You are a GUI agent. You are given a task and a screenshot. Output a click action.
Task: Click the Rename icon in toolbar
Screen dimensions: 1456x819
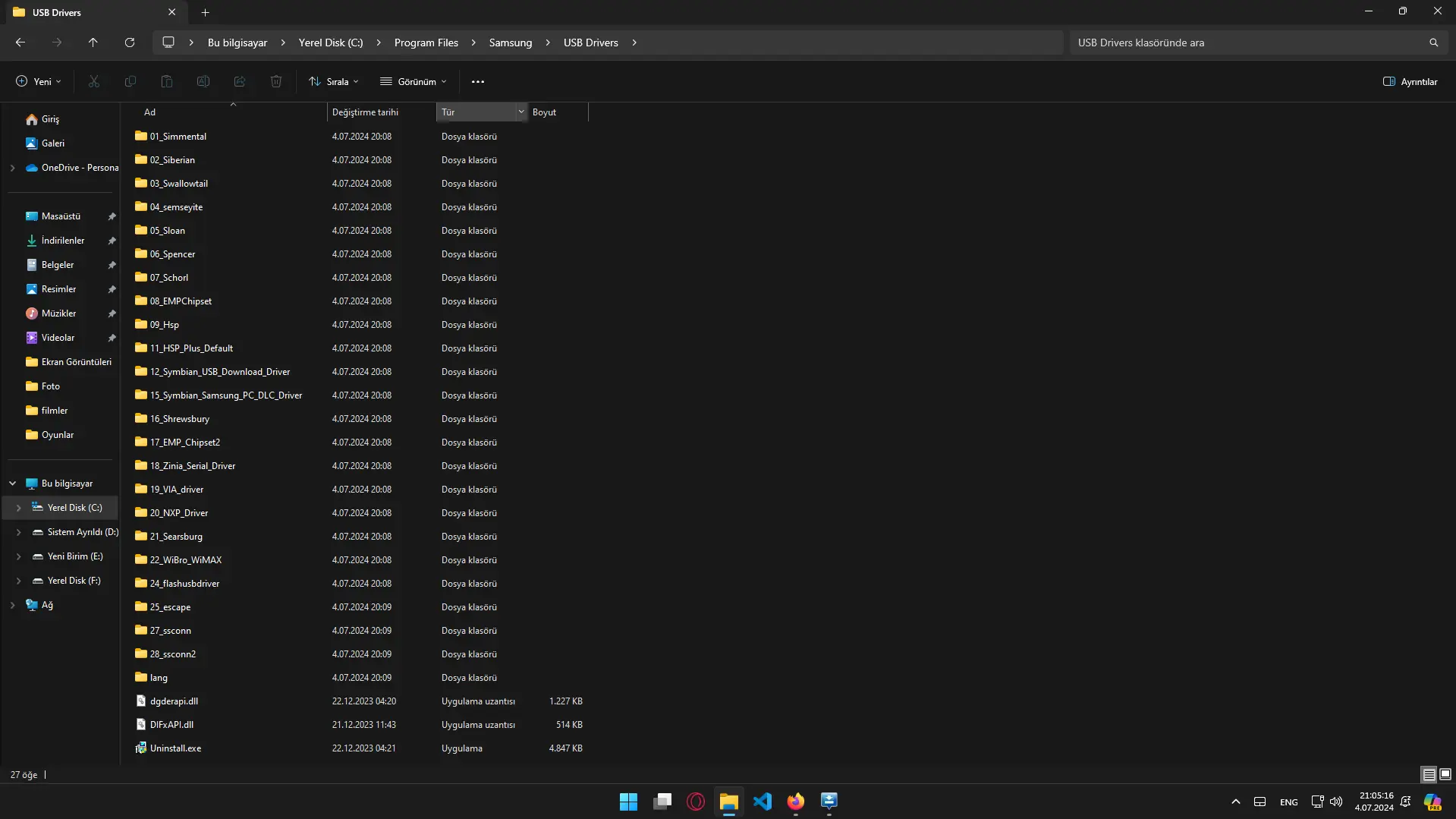point(203,81)
